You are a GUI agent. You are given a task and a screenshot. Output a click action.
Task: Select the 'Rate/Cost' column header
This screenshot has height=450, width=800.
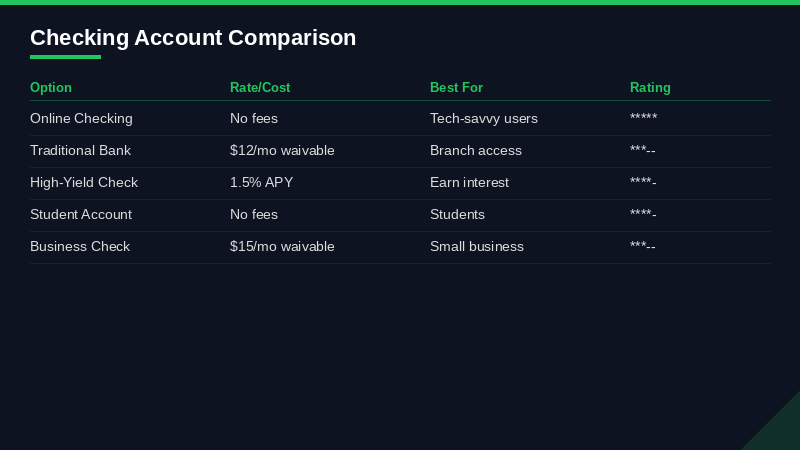(x=260, y=88)
